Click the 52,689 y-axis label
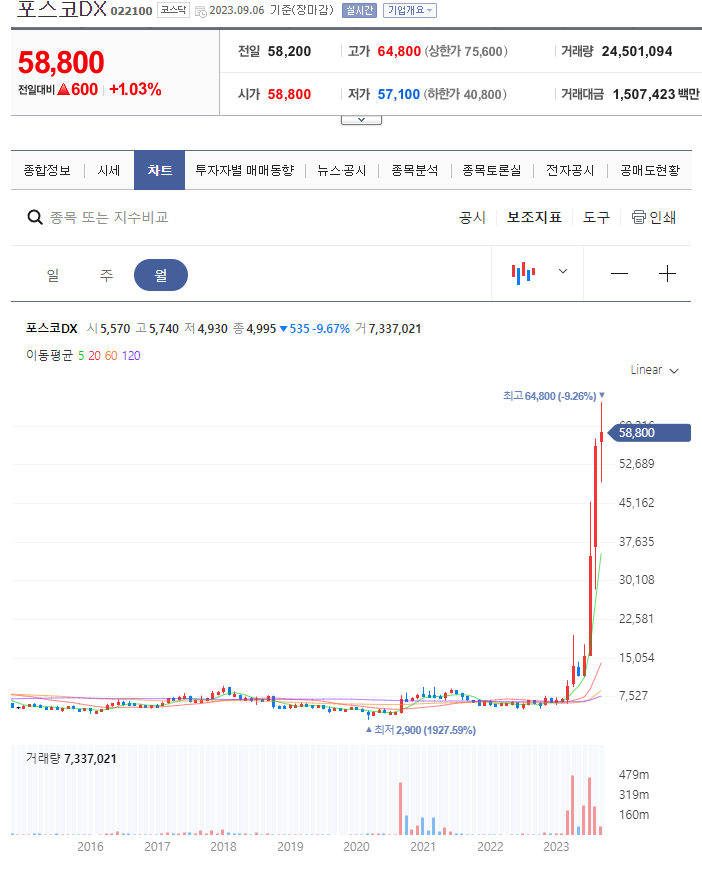This screenshot has height=877, width=702. (x=637, y=464)
